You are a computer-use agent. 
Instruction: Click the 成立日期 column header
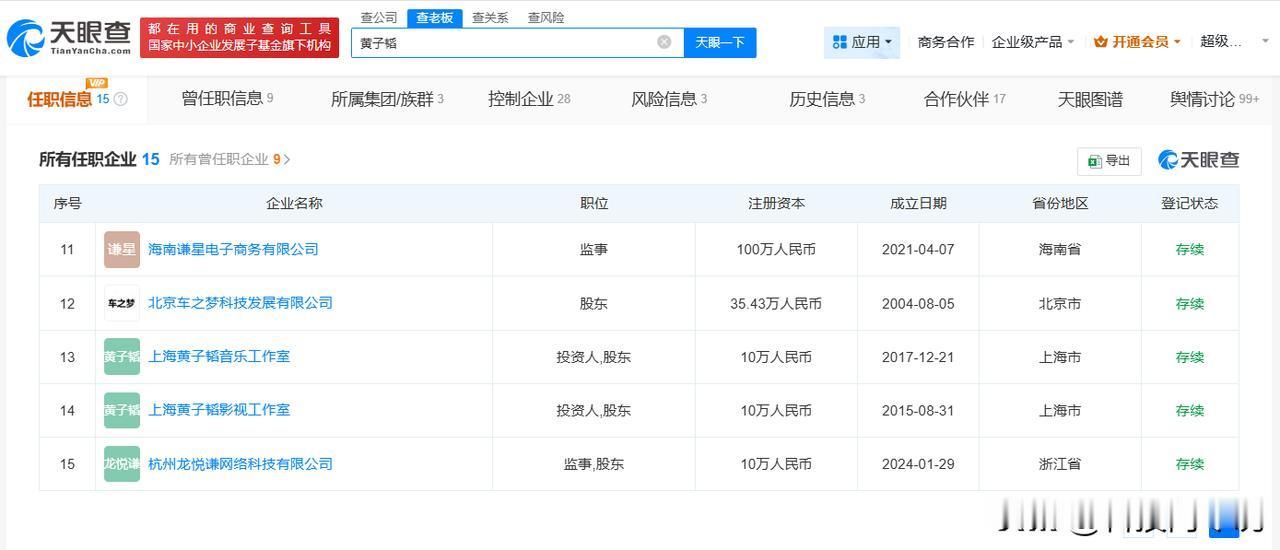click(x=918, y=203)
